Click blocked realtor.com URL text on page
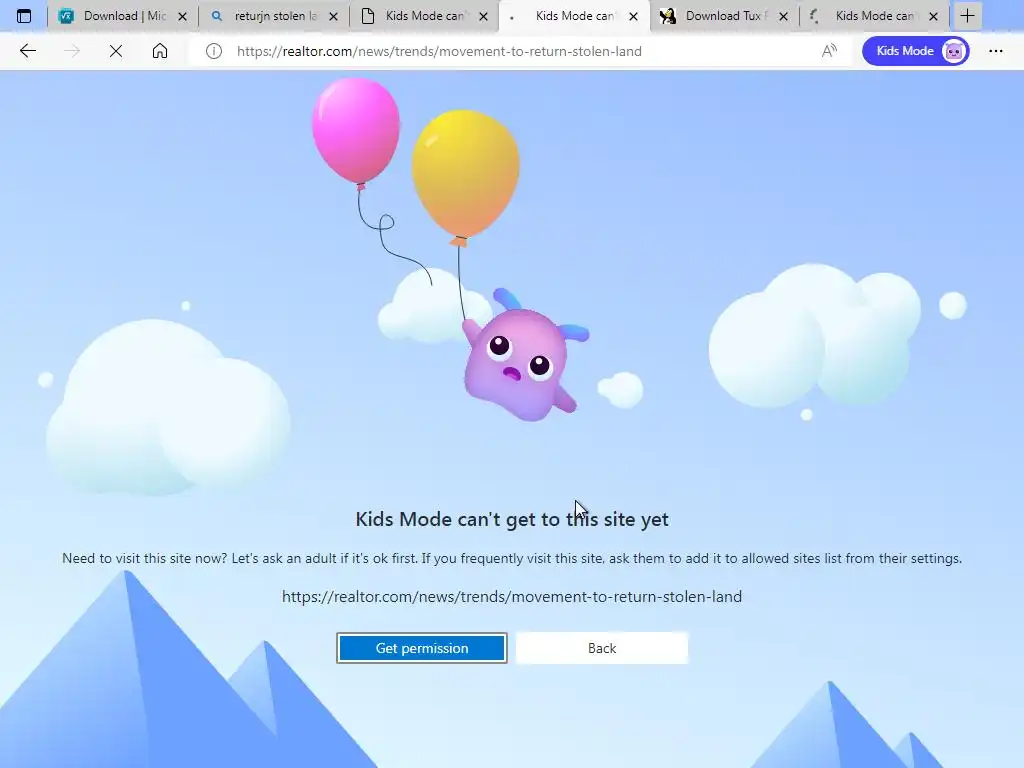 coord(512,596)
